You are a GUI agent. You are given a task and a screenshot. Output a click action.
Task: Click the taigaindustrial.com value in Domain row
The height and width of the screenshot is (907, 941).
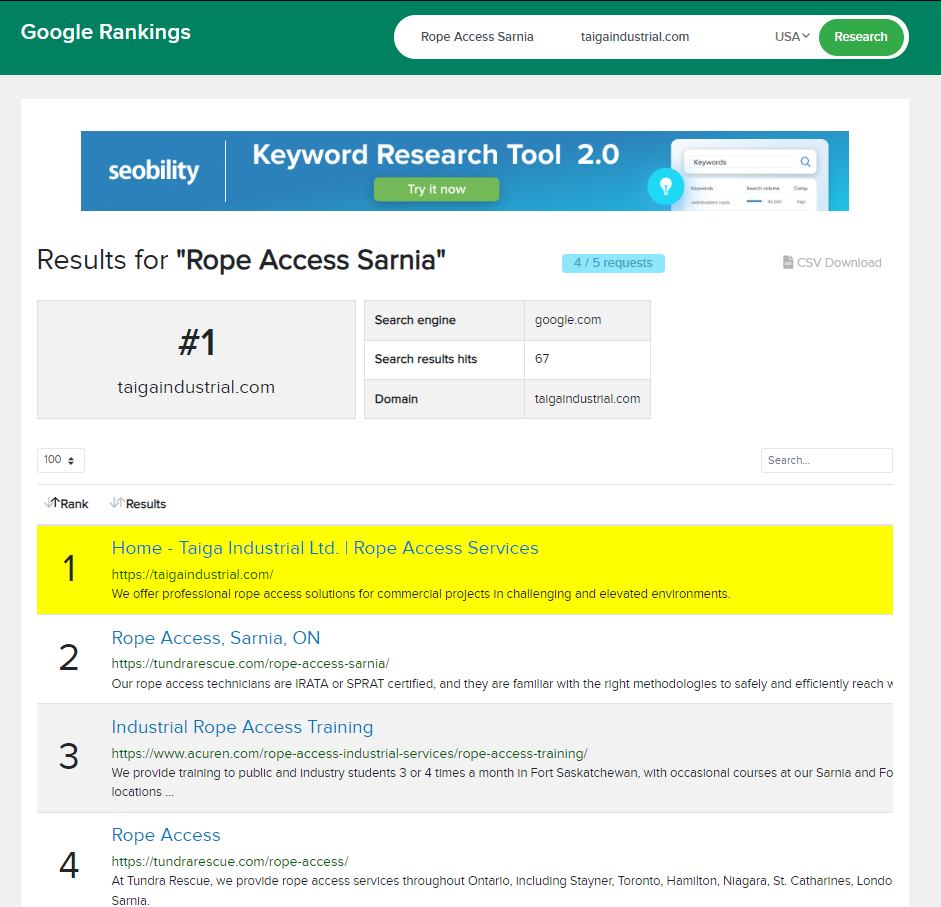(x=588, y=399)
